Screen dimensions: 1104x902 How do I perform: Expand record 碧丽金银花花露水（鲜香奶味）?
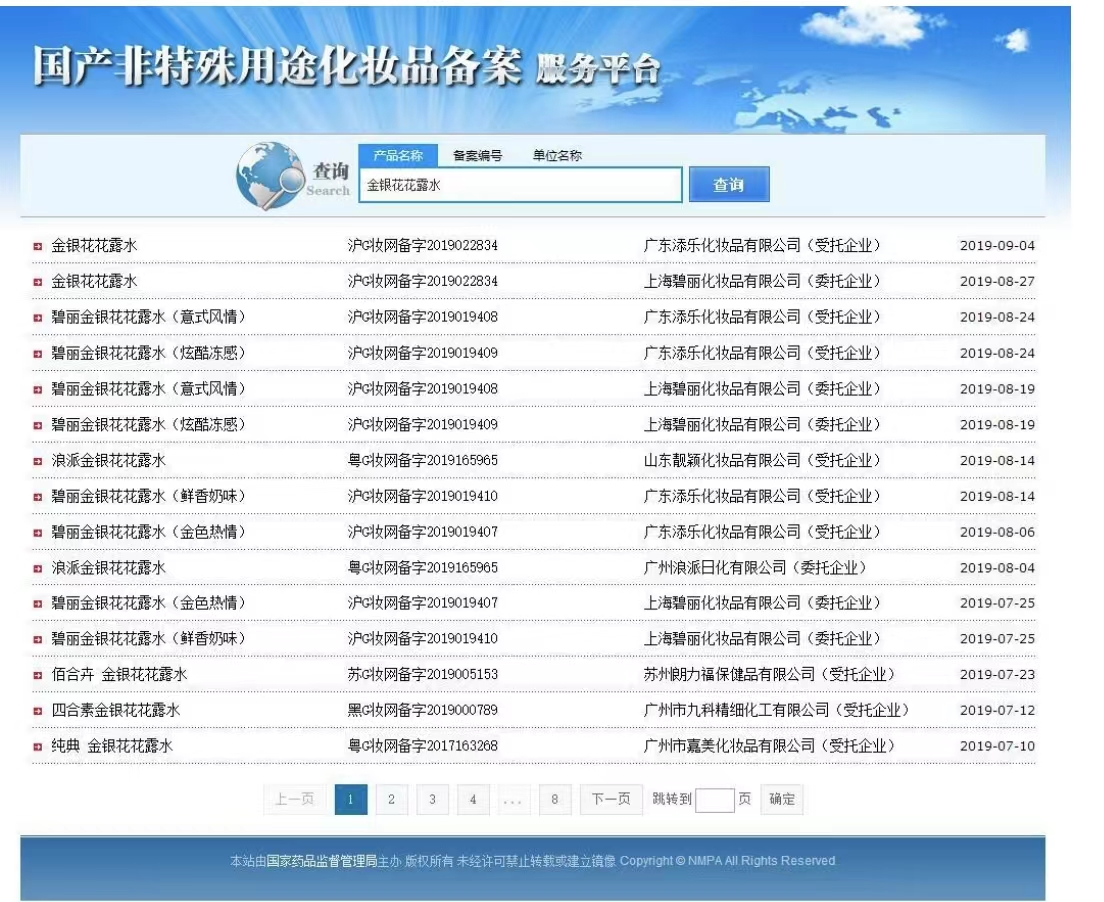tap(38, 496)
